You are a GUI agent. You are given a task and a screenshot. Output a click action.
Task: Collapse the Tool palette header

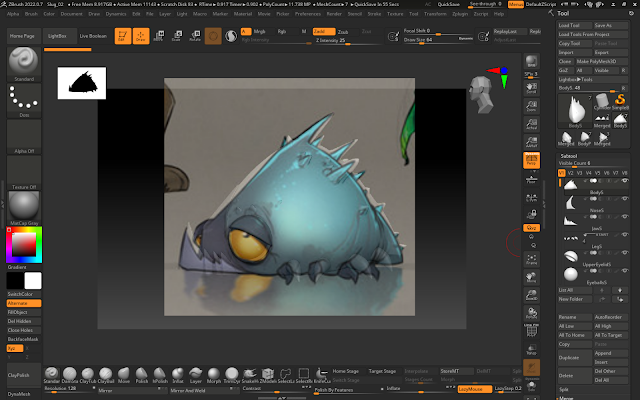pyautogui.click(x=563, y=13)
